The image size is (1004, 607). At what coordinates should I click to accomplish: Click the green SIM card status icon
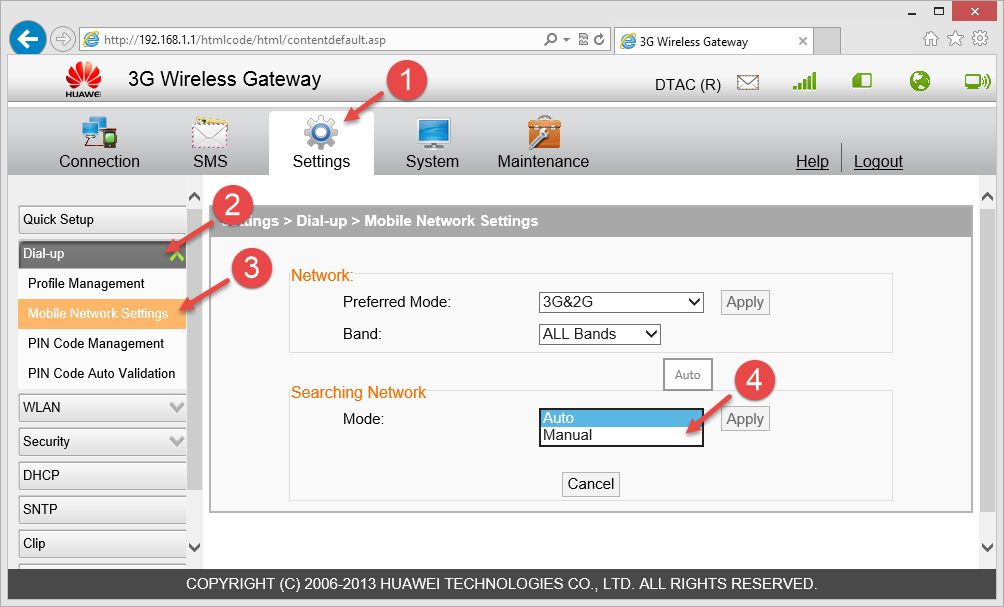click(862, 82)
